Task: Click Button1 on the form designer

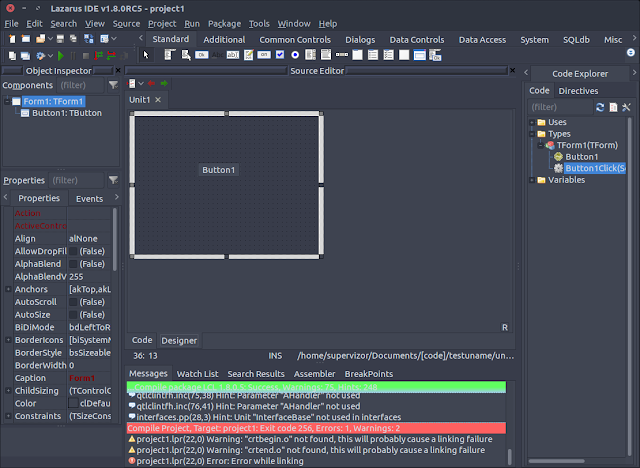Action: click(219, 170)
